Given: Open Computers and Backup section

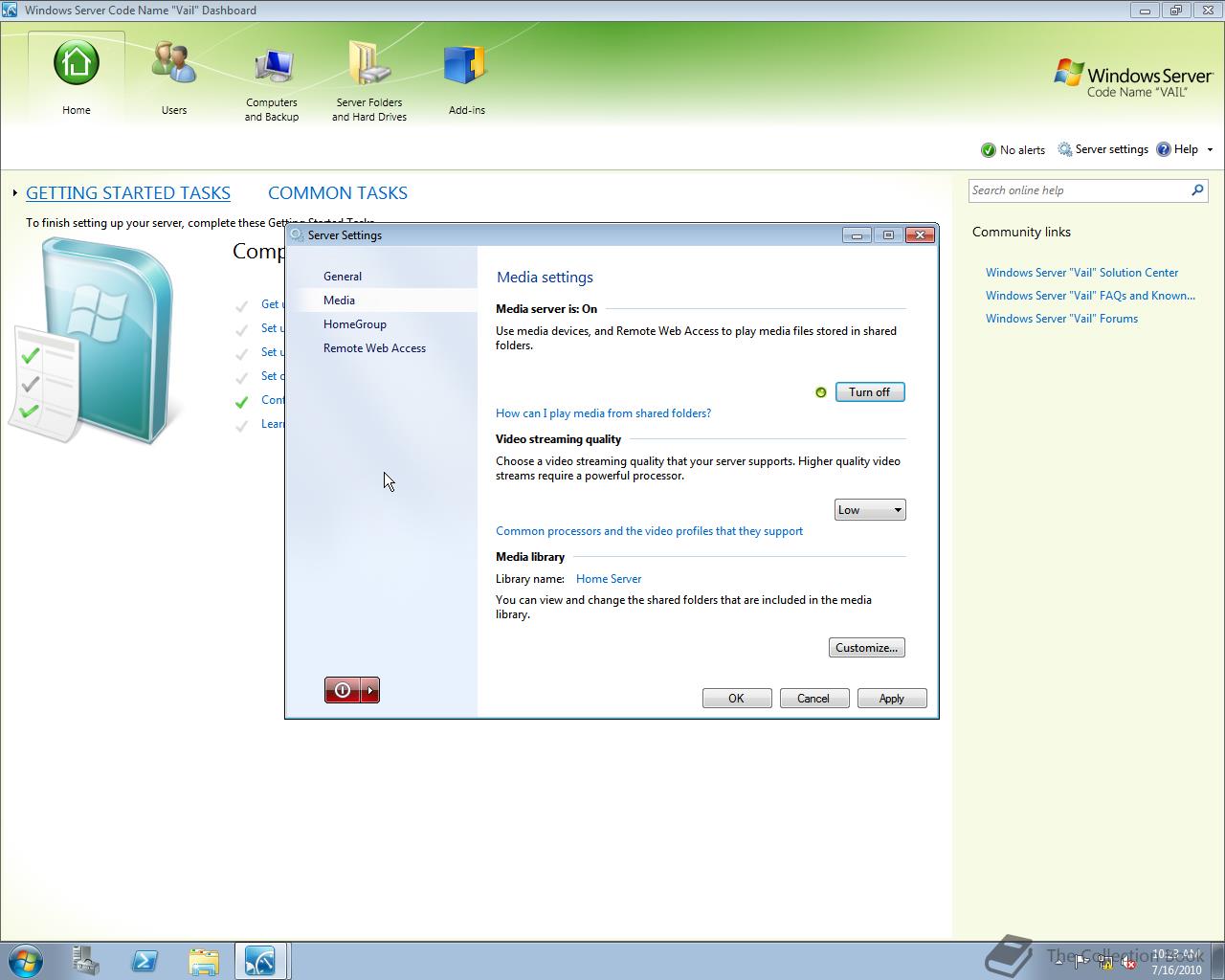Looking at the screenshot, I should (x=272, y=81).
